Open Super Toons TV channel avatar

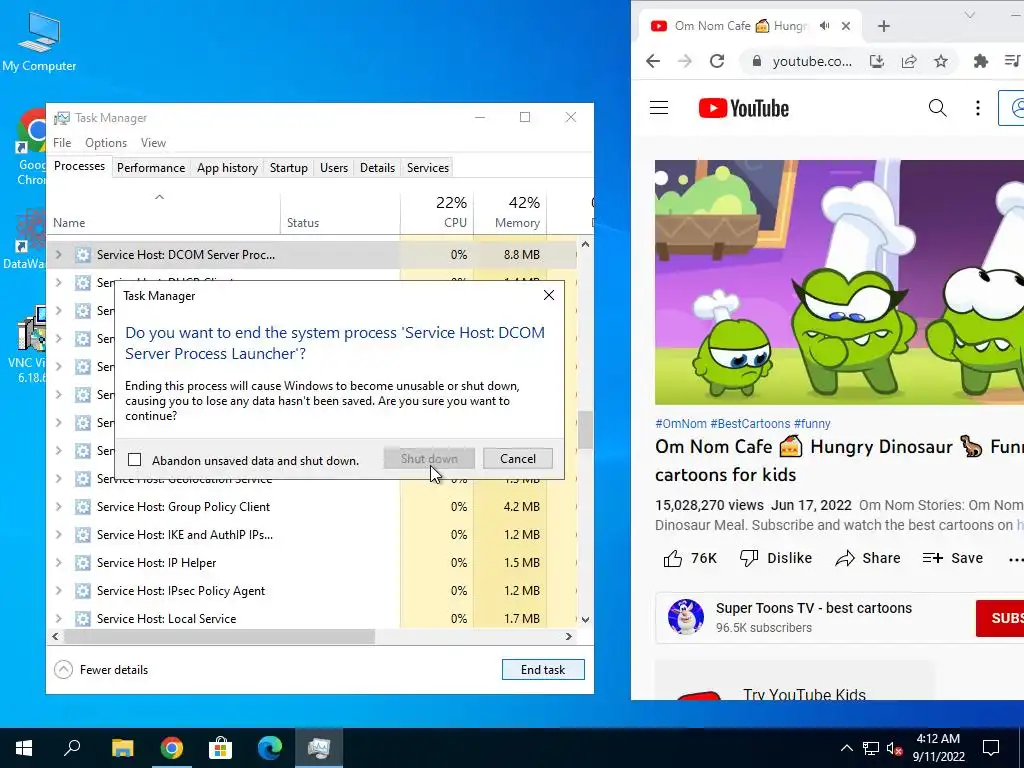click(x=686, y=616)
